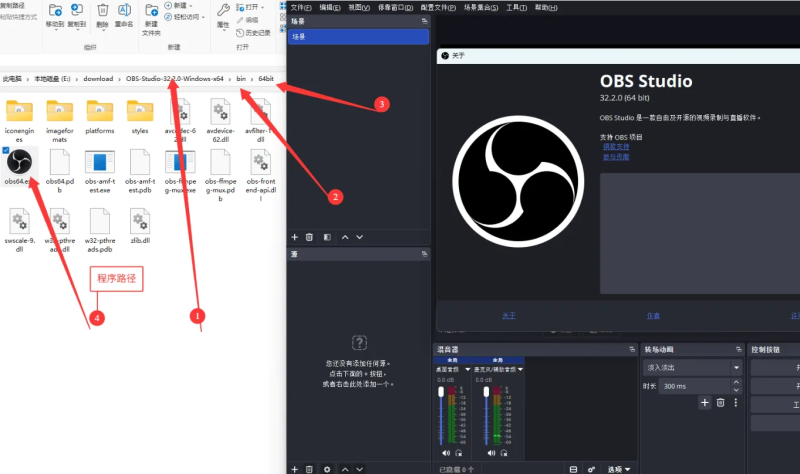Open the 选项 dropdown in mixer toolbar
The image size is (800, 474).
coord(619,469)
